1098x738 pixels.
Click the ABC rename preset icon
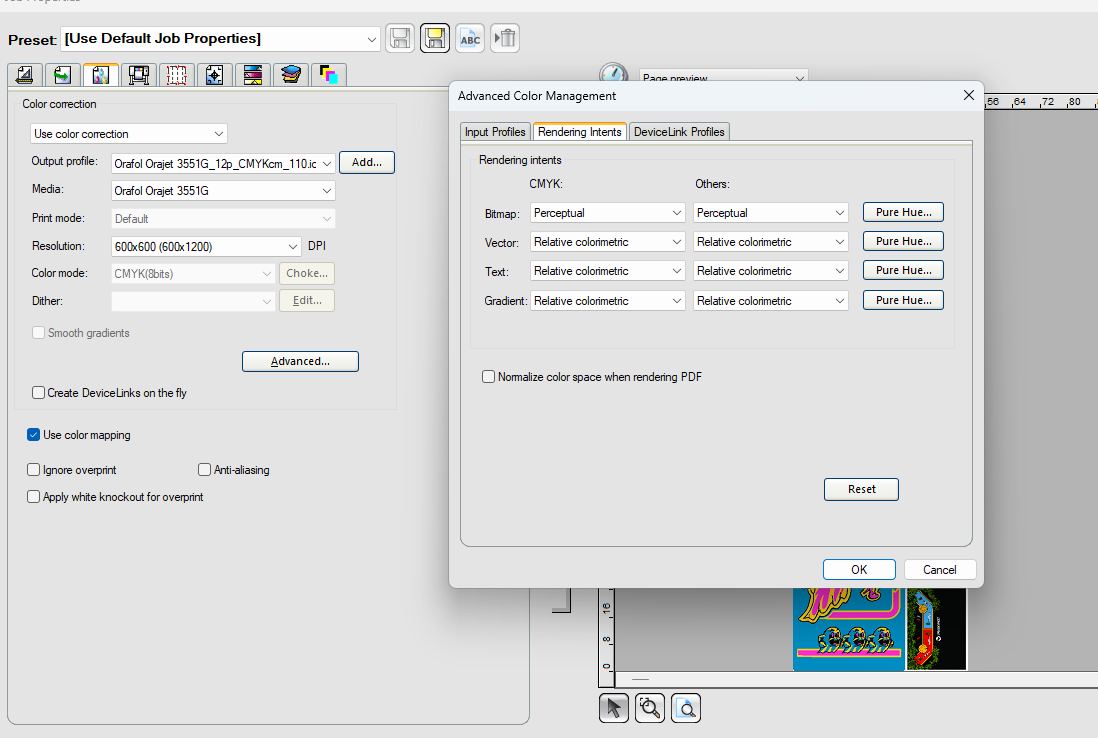coord(470,38)
